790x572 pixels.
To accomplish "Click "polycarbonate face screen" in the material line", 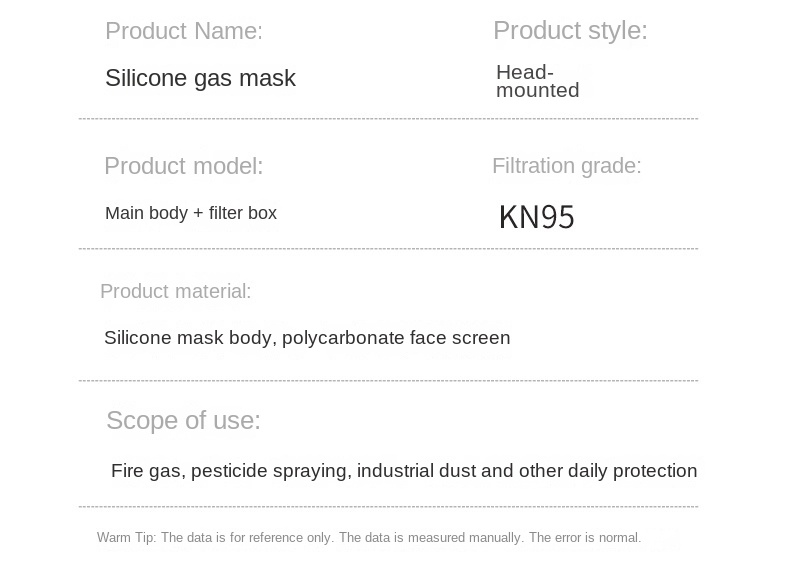I will point(396,338).
